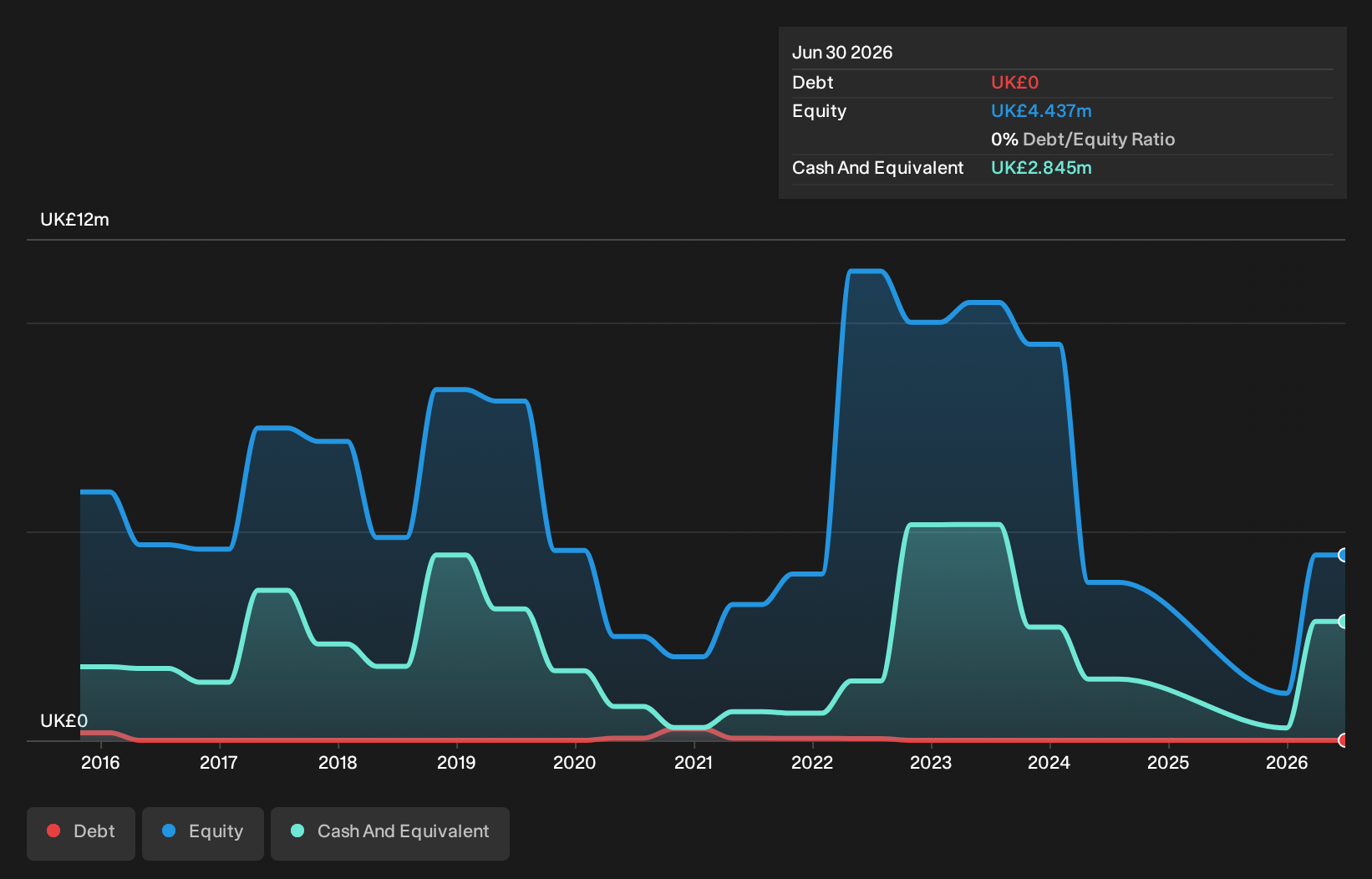Click the UK£0 y-axis label
1372x879 pixels.
tap(64, 721)
